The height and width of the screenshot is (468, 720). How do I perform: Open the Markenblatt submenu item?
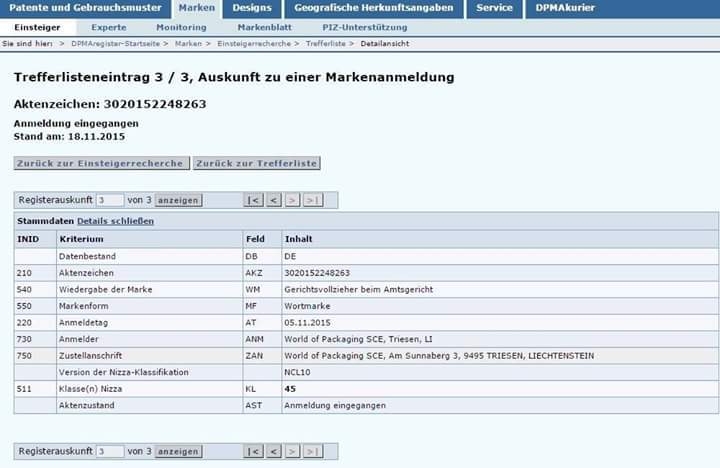[x=264, y=27]
